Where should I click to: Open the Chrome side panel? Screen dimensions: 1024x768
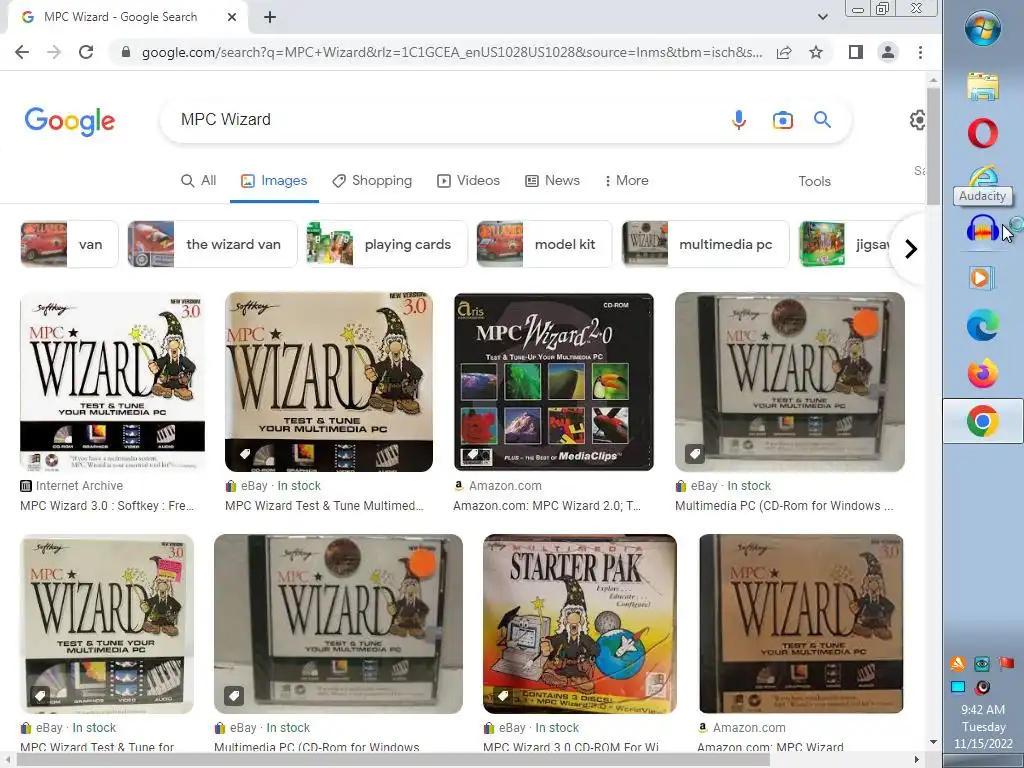click(856, 52)
